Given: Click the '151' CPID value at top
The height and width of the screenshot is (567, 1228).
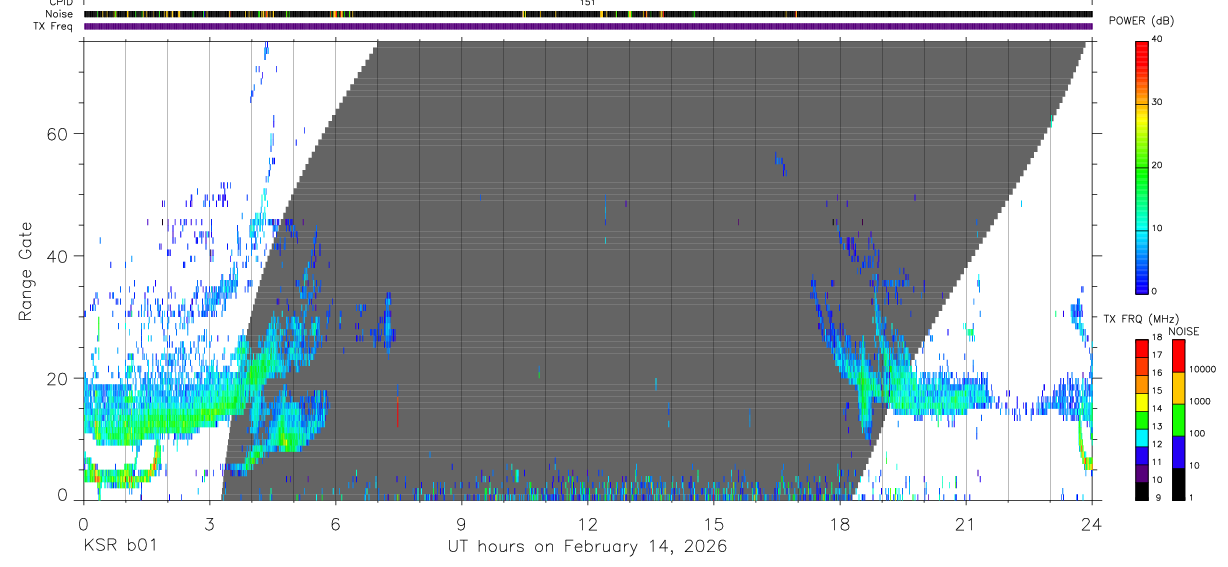Looking at the screenshot, I should pos(588,3).
